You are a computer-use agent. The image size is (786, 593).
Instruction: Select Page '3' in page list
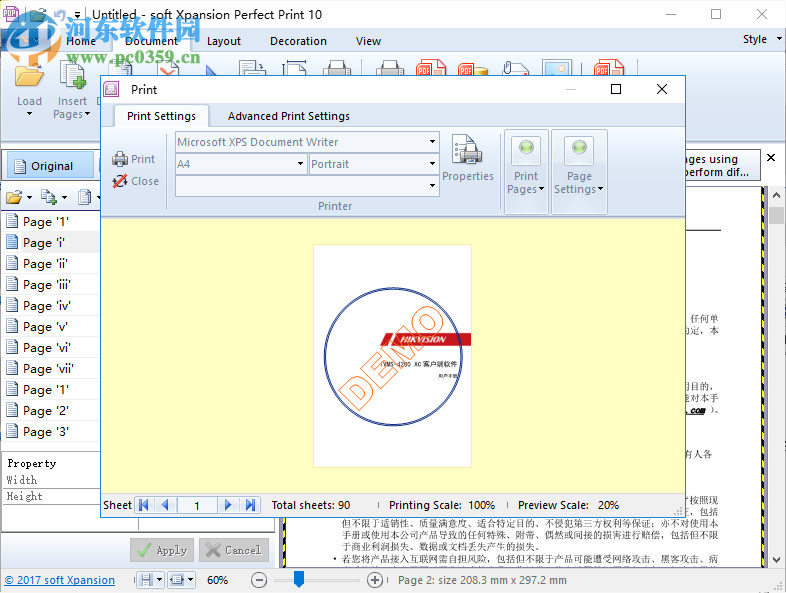point(52,432)
